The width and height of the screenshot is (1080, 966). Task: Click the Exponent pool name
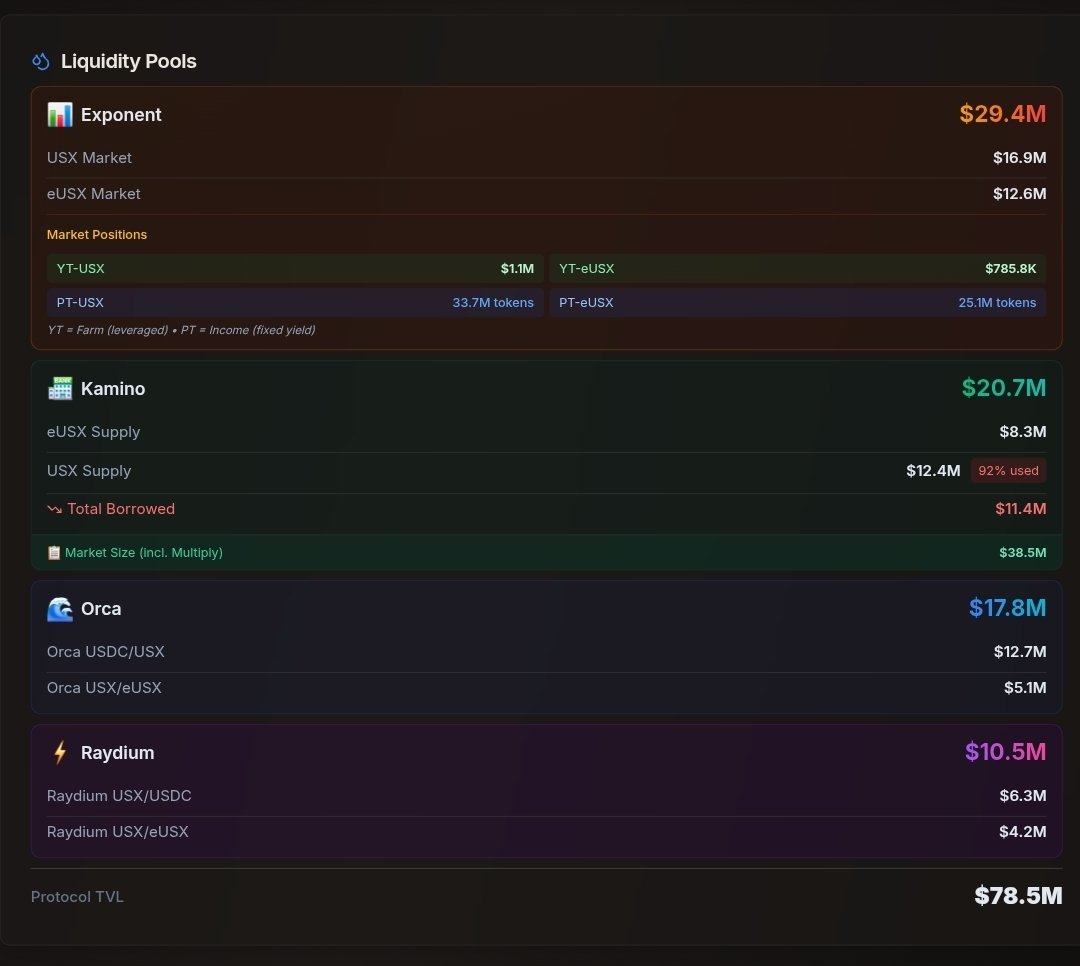121,114
